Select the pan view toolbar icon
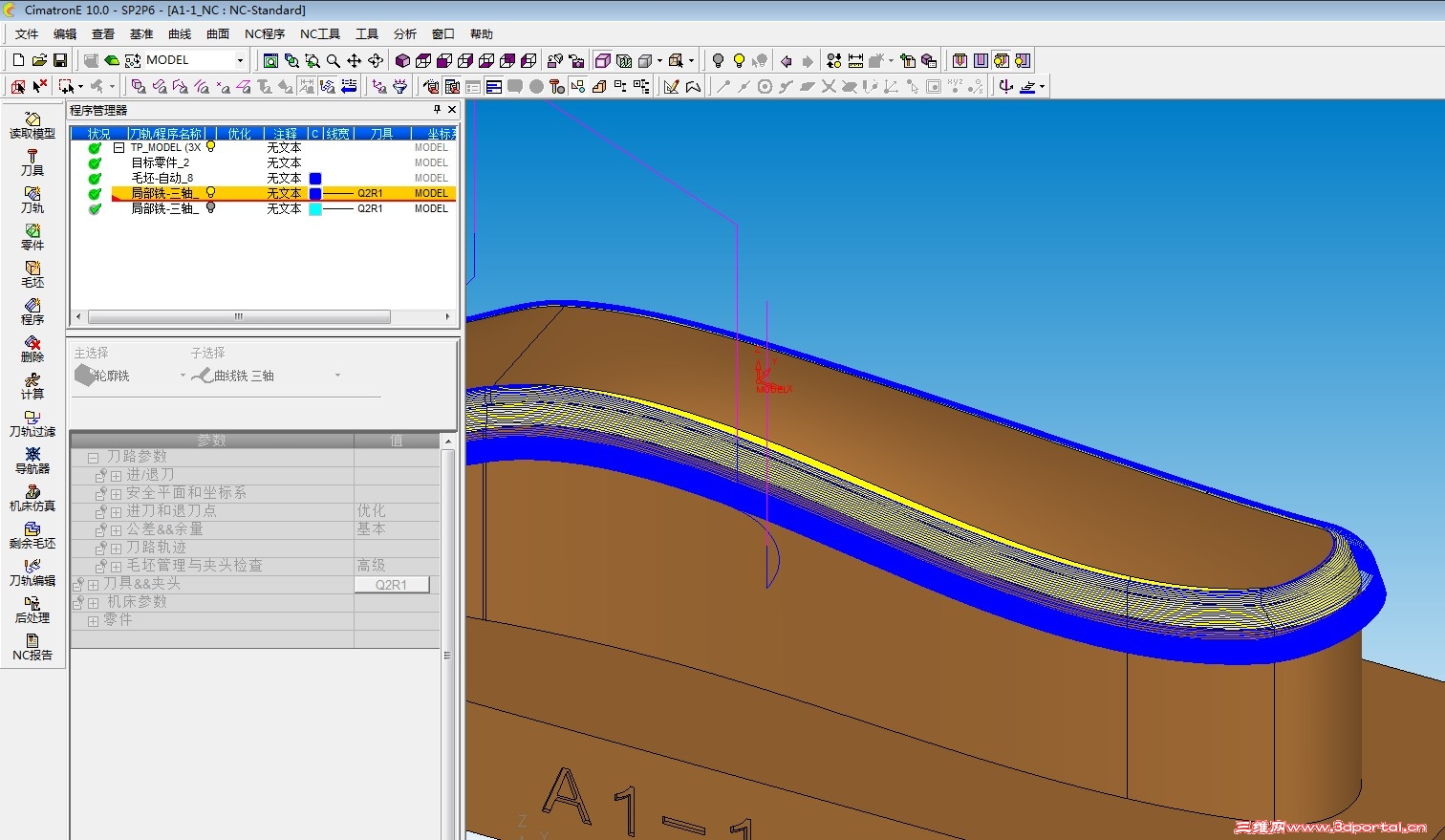The image size is (1445, 840). 354,60
